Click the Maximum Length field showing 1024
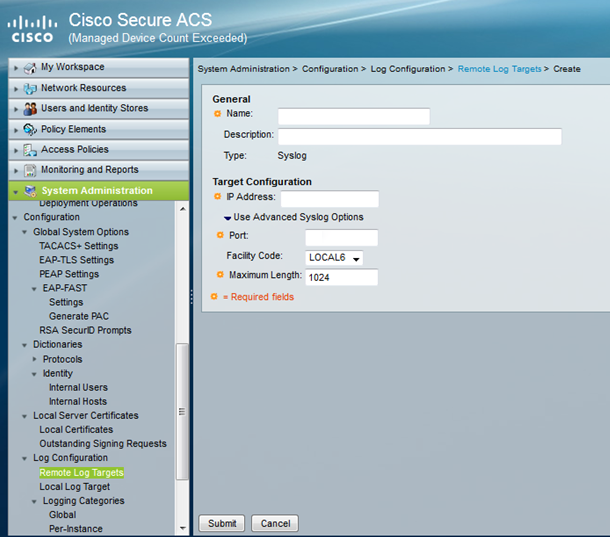This screenshot has width=610, height=537. [342, 277]
